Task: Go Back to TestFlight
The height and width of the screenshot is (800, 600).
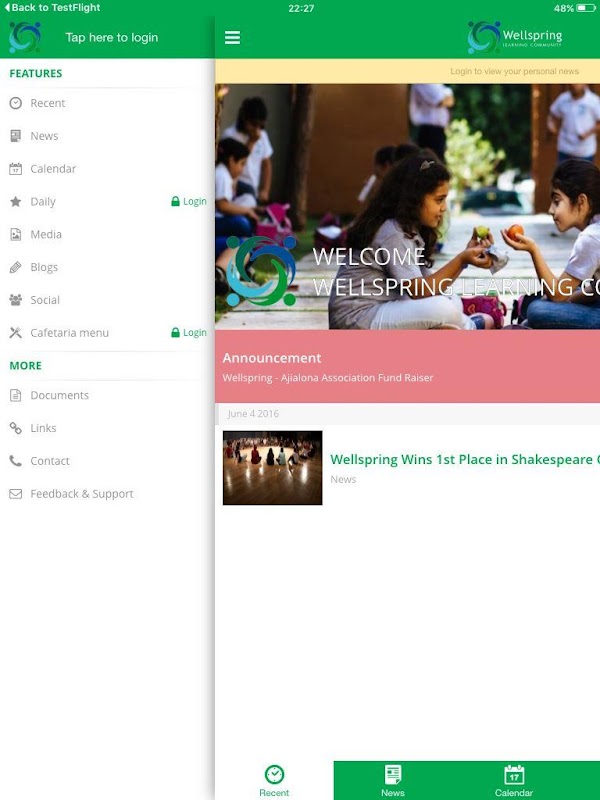Action: [x=53, y=8]
